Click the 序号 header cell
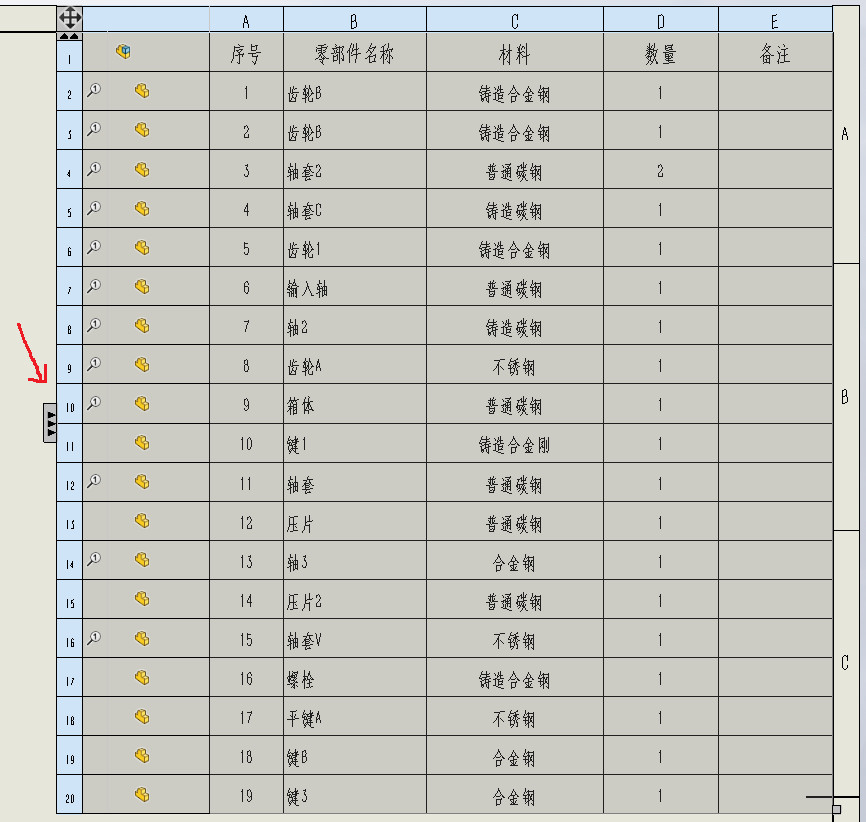Screen dimensions: 866x822 click(246, 52)
